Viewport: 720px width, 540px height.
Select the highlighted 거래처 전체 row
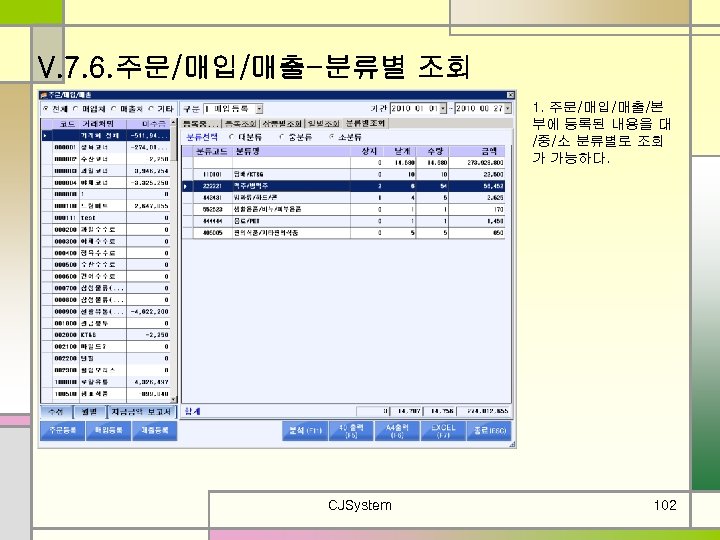tap(106, 135)
